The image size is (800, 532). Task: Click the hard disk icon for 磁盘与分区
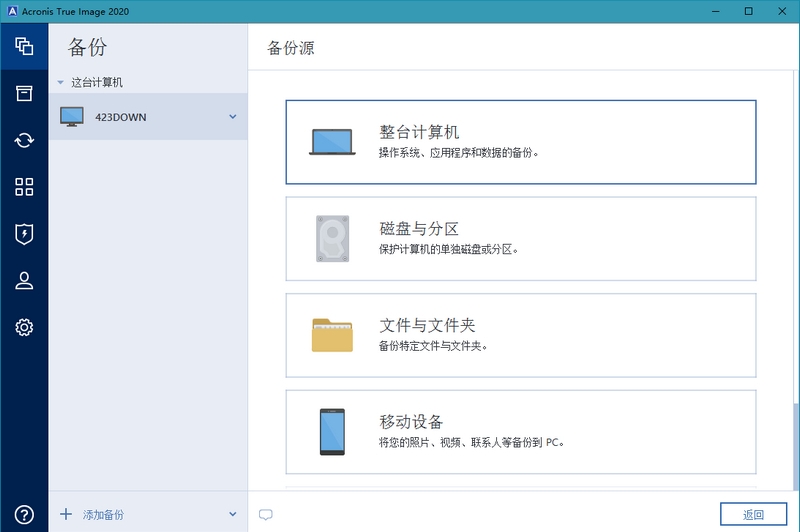(x=332, y=238)
